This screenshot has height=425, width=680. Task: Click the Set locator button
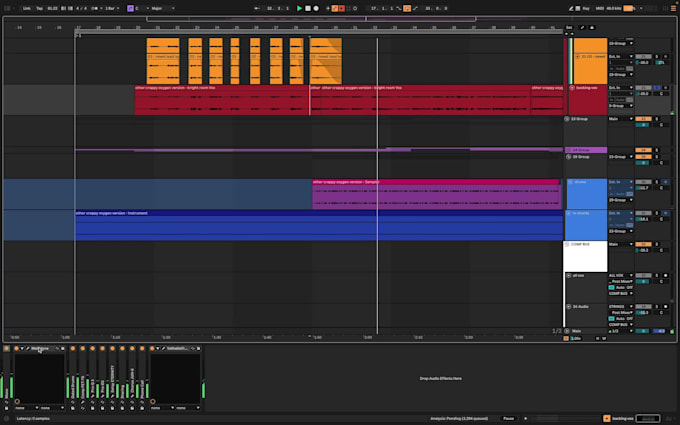pos(569,27)
